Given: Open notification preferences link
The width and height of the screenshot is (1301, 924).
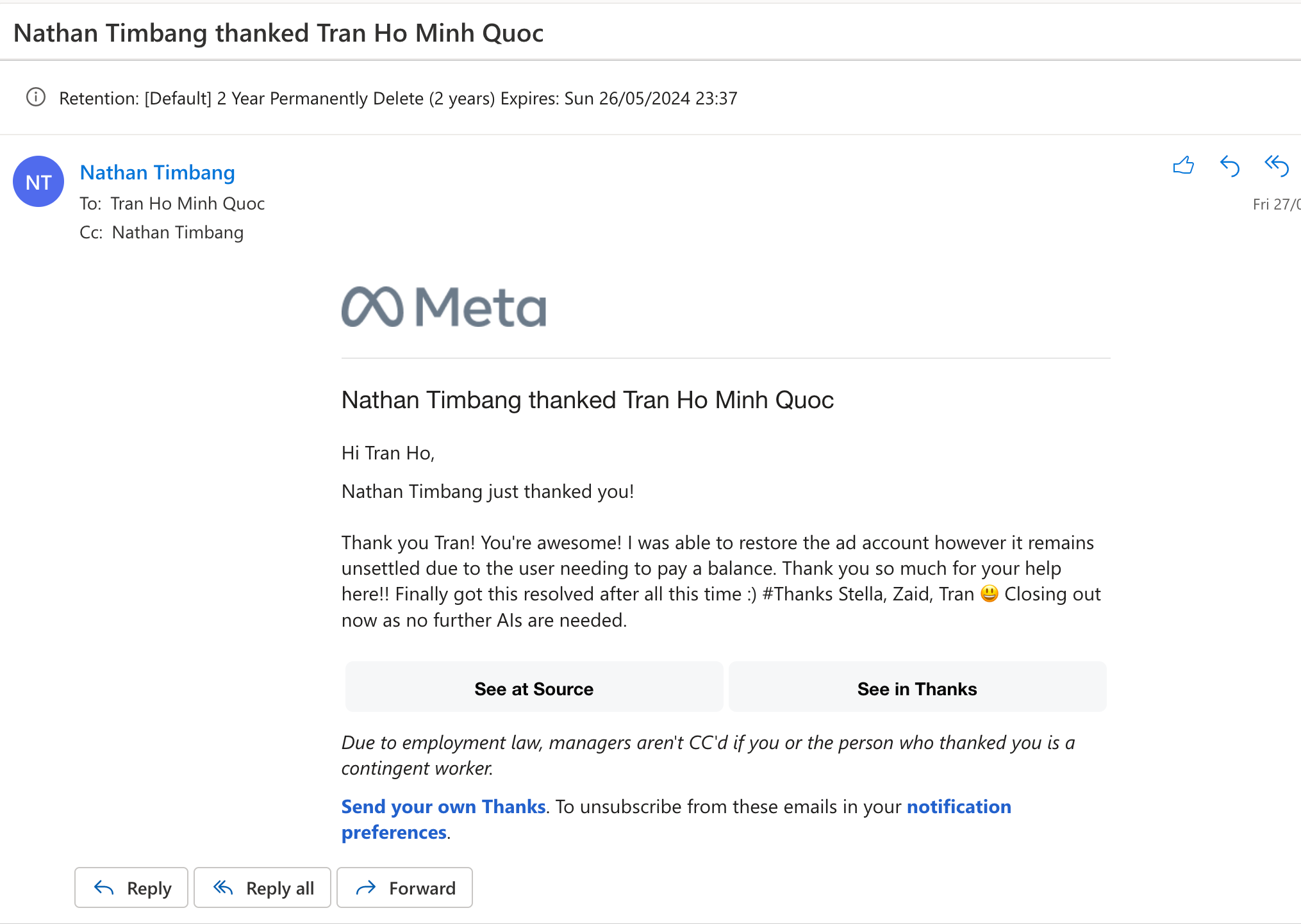Looking at the screenshot, I should [x=958, y=806].
